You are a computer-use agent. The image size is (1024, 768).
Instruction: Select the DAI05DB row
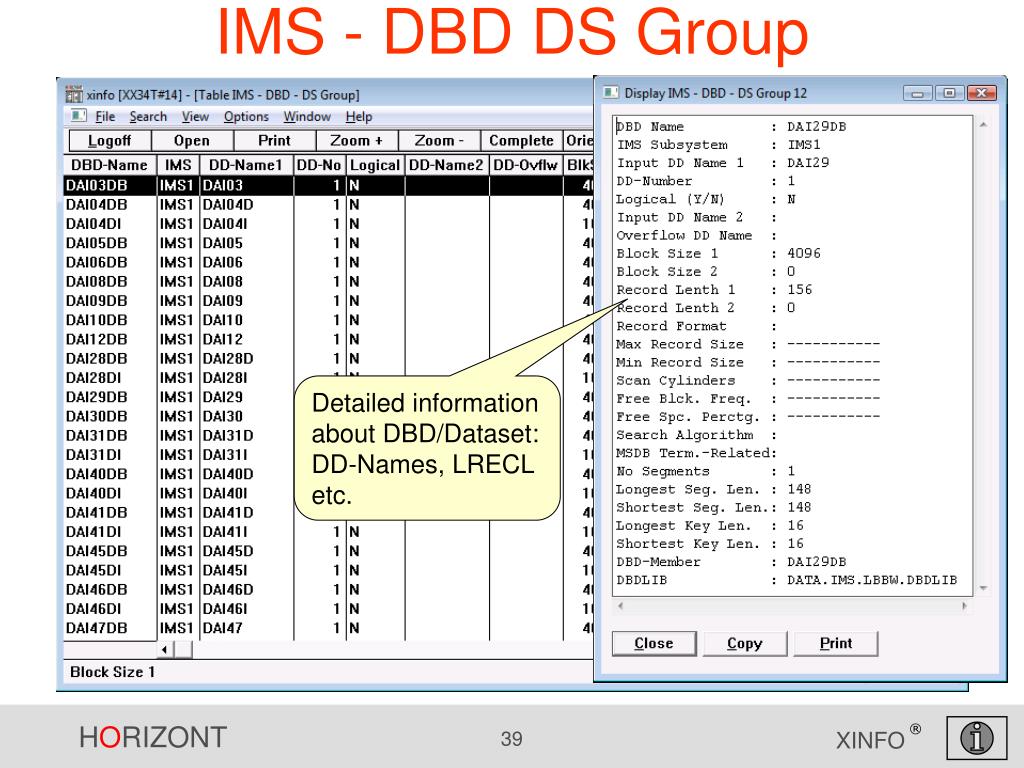pos(328,243)
